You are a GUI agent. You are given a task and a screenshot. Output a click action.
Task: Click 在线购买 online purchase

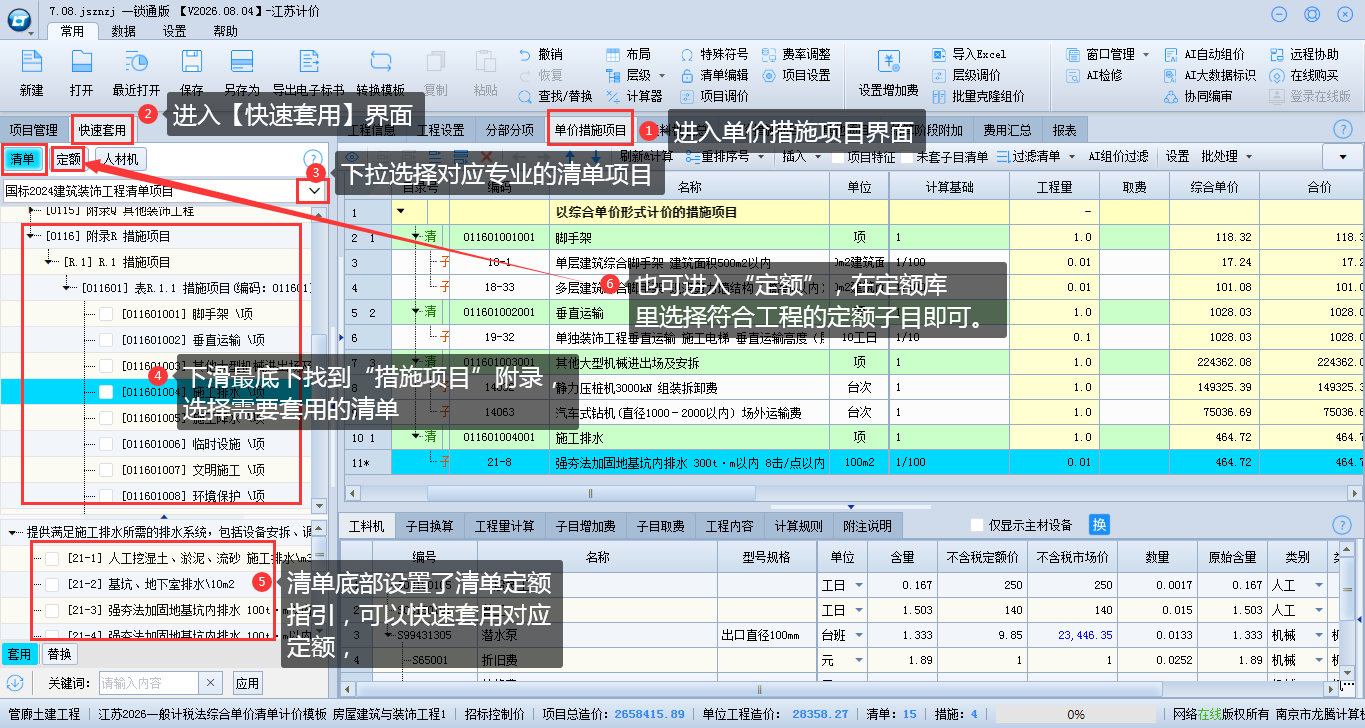(1304, 75)
